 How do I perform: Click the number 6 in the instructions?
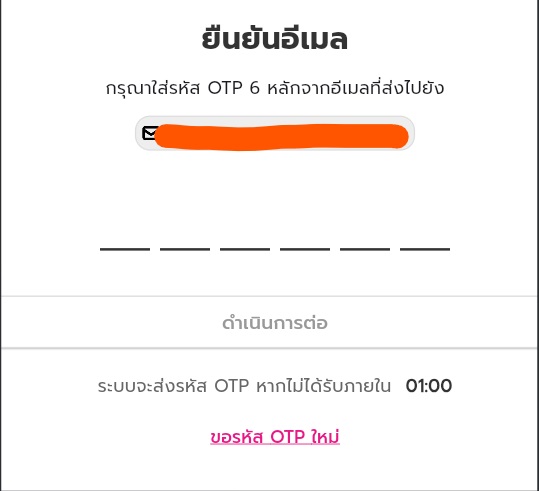click(x=254, y=88)
